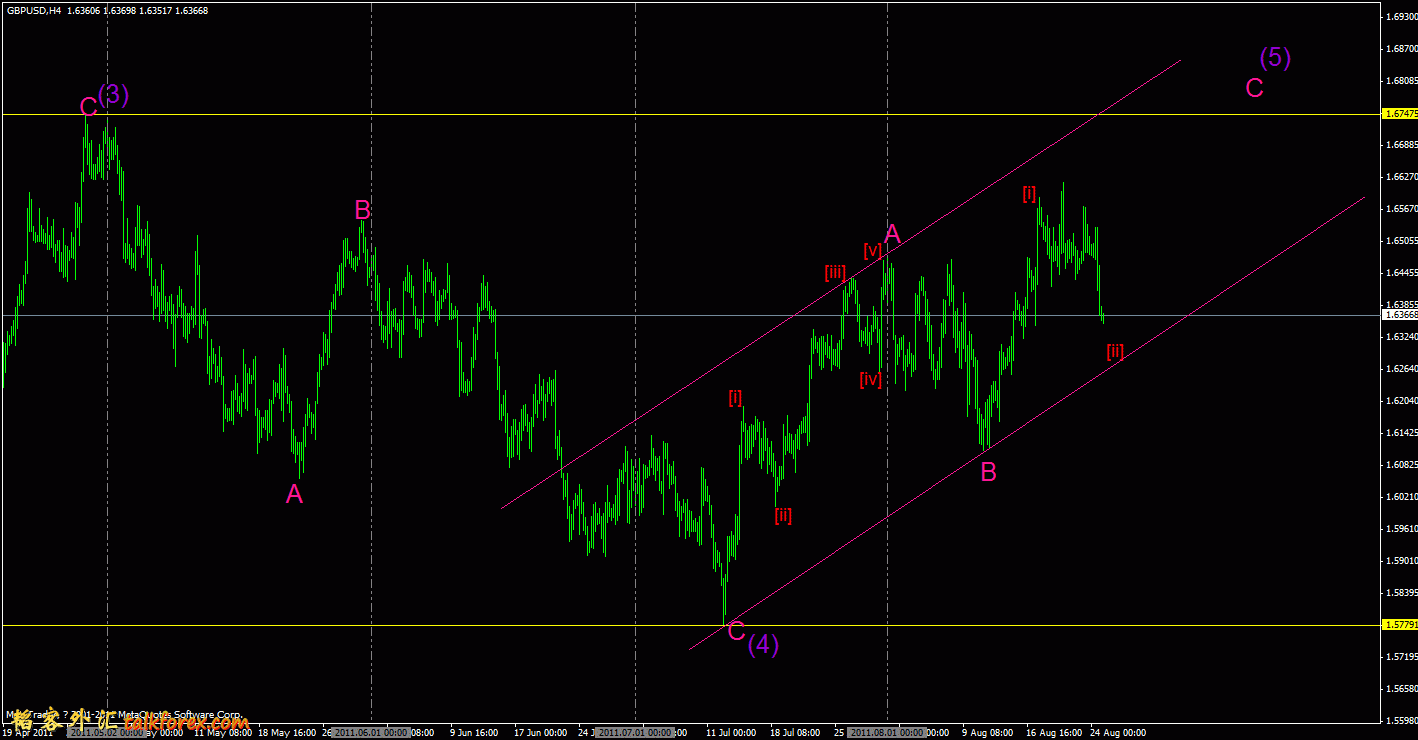
Task: Select the red [iv] wave label
Action: pos(870,379)
